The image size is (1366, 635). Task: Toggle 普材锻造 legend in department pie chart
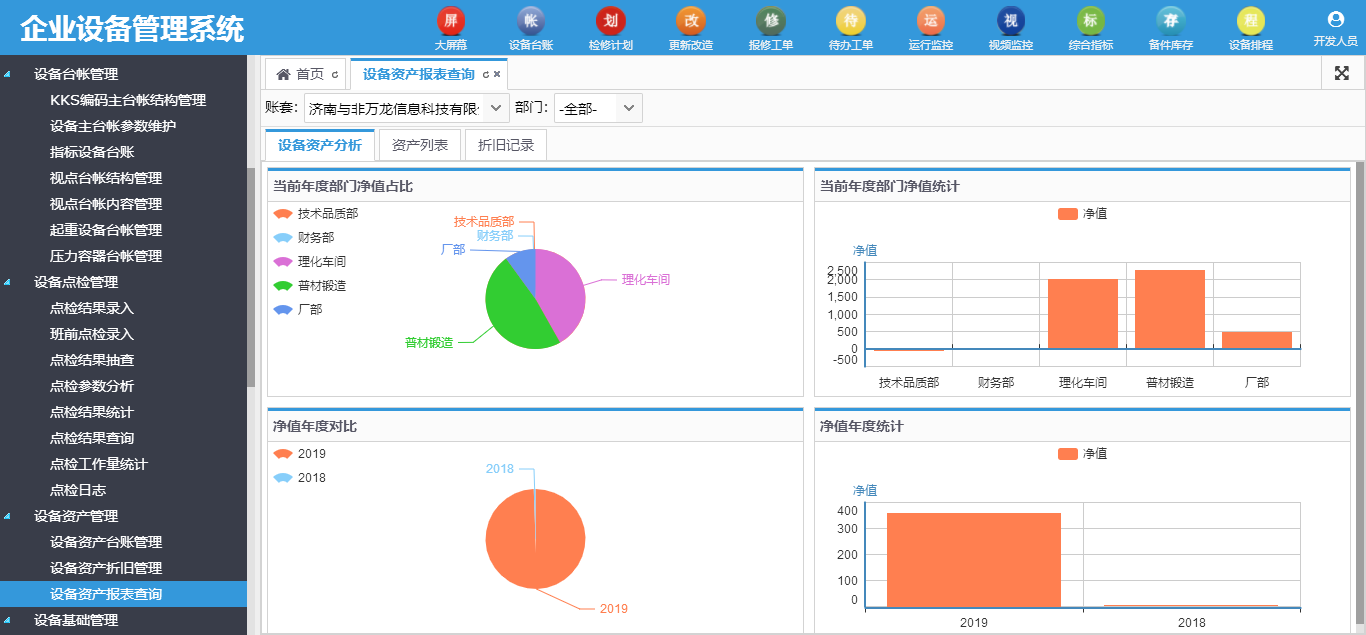click(x=310, y=286)
